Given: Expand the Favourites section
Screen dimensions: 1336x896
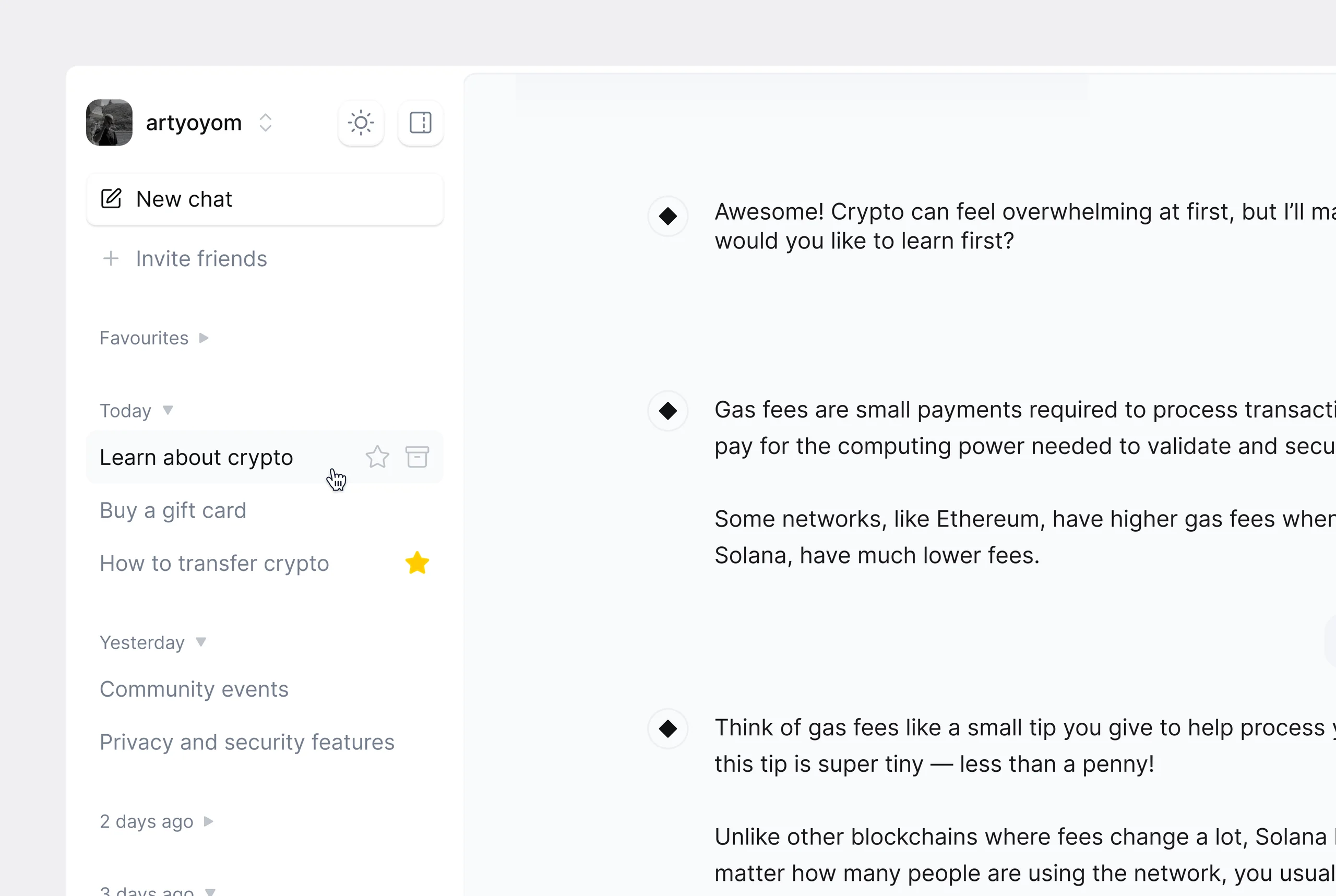Looking at the screenshot, I should pyautogui.click(x=204, y=338).
